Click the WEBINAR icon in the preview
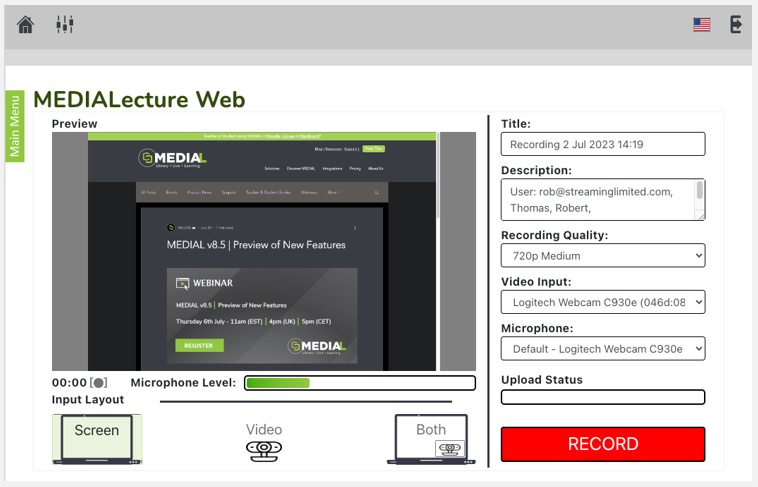This screenshot has width=758, height=487. (x=182, y=283)
